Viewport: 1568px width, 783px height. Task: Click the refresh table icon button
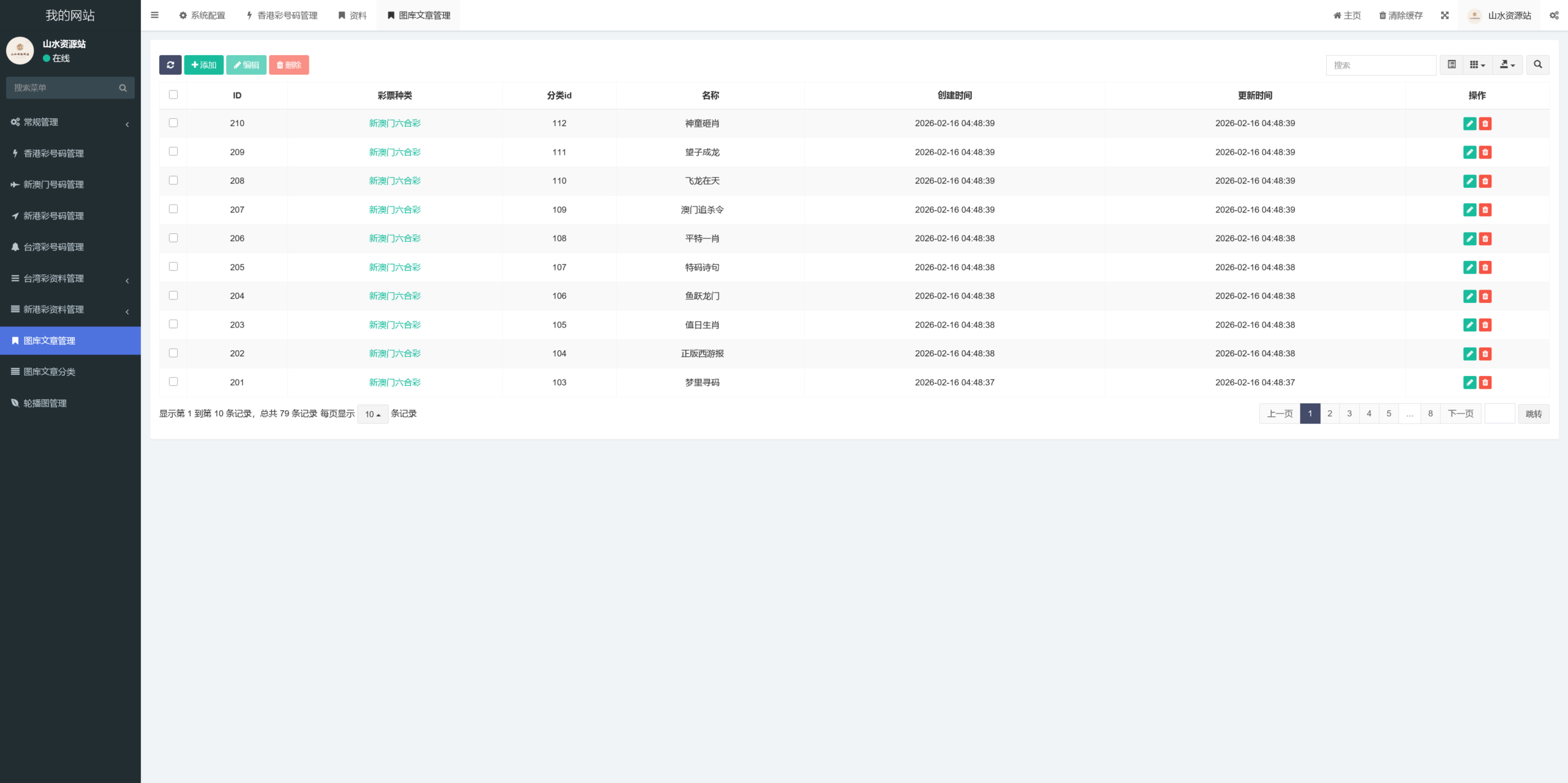170,65
